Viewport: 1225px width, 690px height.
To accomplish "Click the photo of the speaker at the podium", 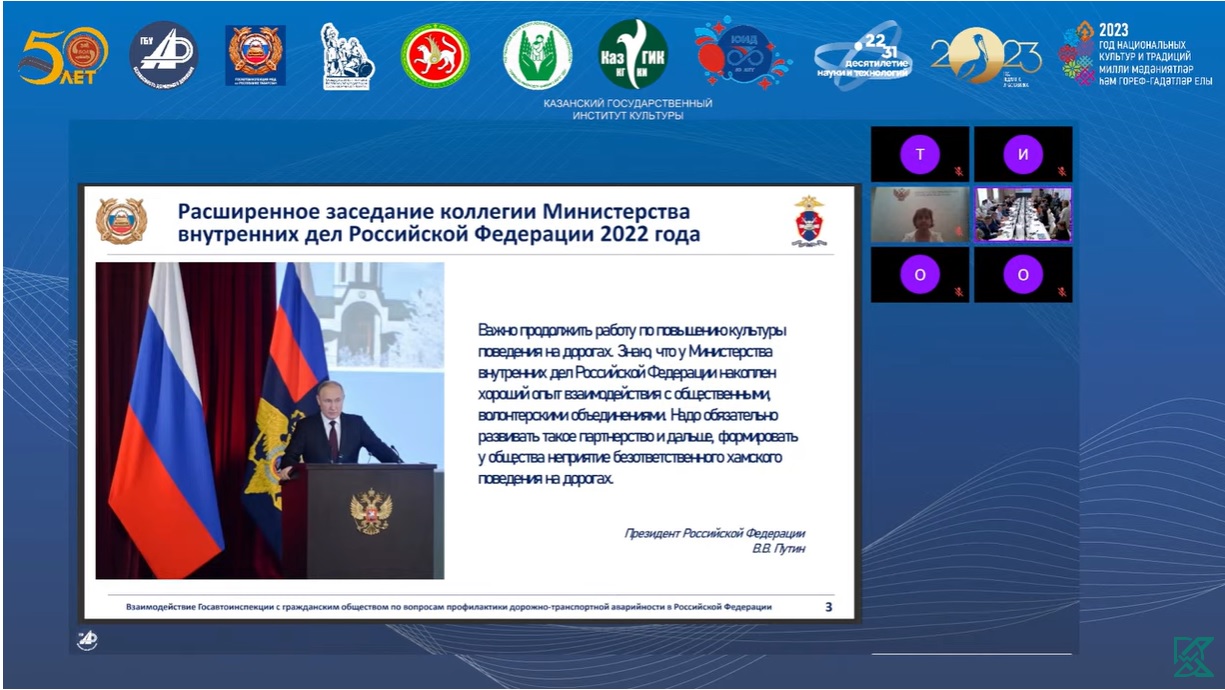I will click(270, 421).
